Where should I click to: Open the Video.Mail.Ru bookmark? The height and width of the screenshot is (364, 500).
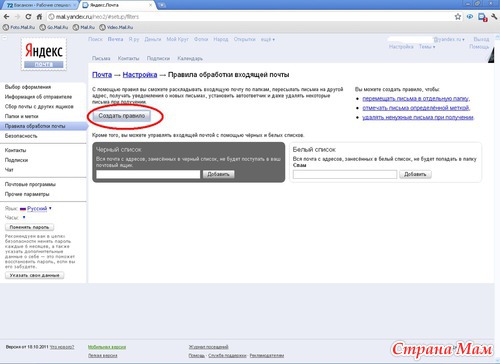(116, 27)
